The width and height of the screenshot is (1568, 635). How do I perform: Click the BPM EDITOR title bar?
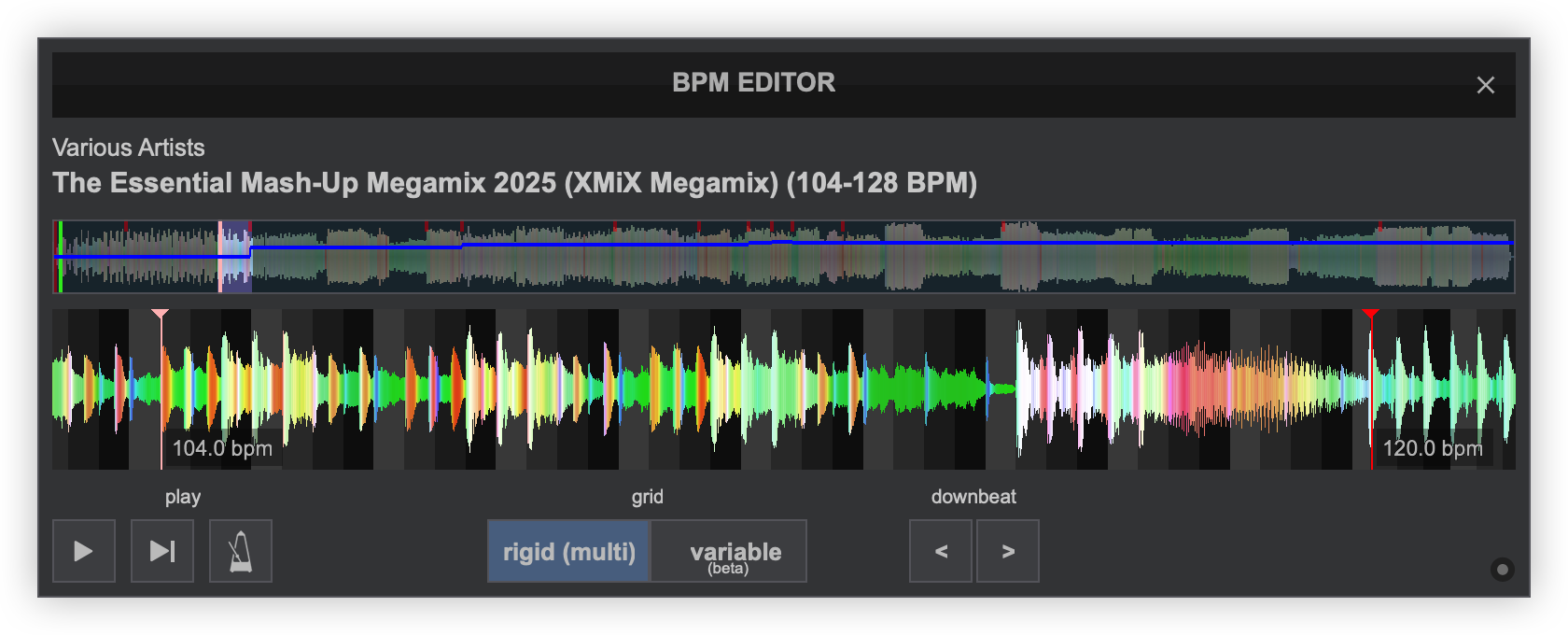click(753, 83)
